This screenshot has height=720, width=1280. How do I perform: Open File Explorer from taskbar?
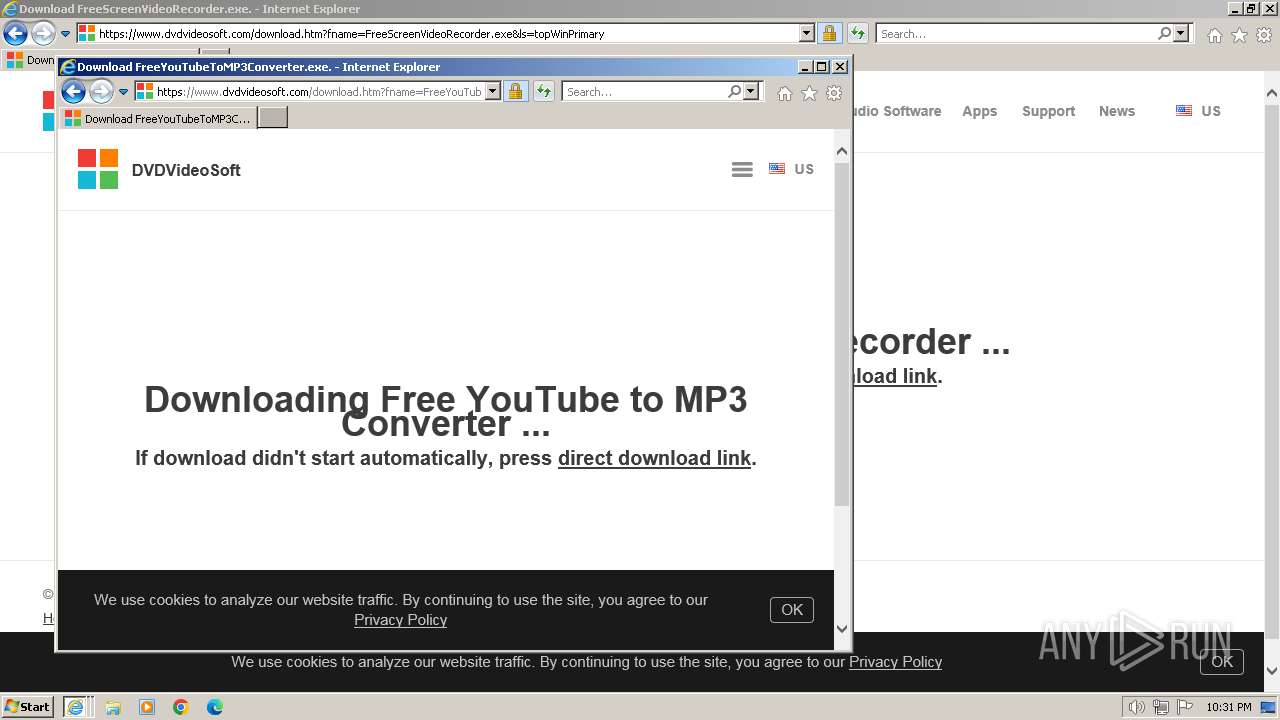coord(113,707)
